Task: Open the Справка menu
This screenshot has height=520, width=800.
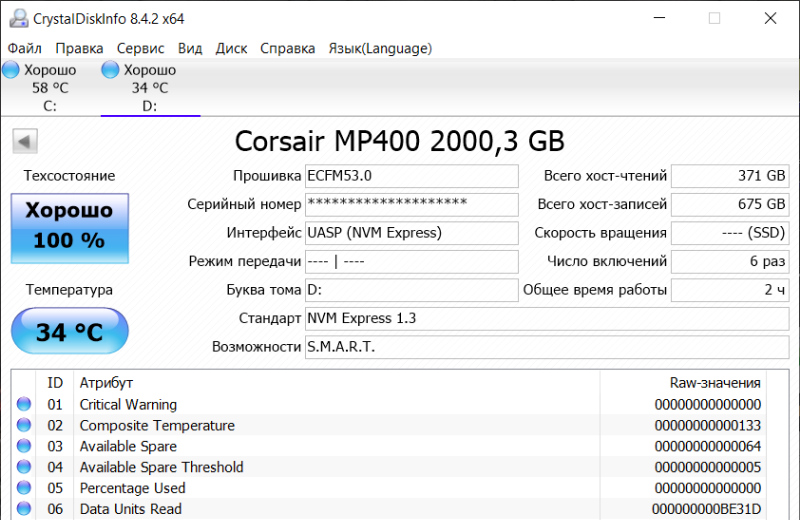Action: pyautogui.click(x=287, y=48)
